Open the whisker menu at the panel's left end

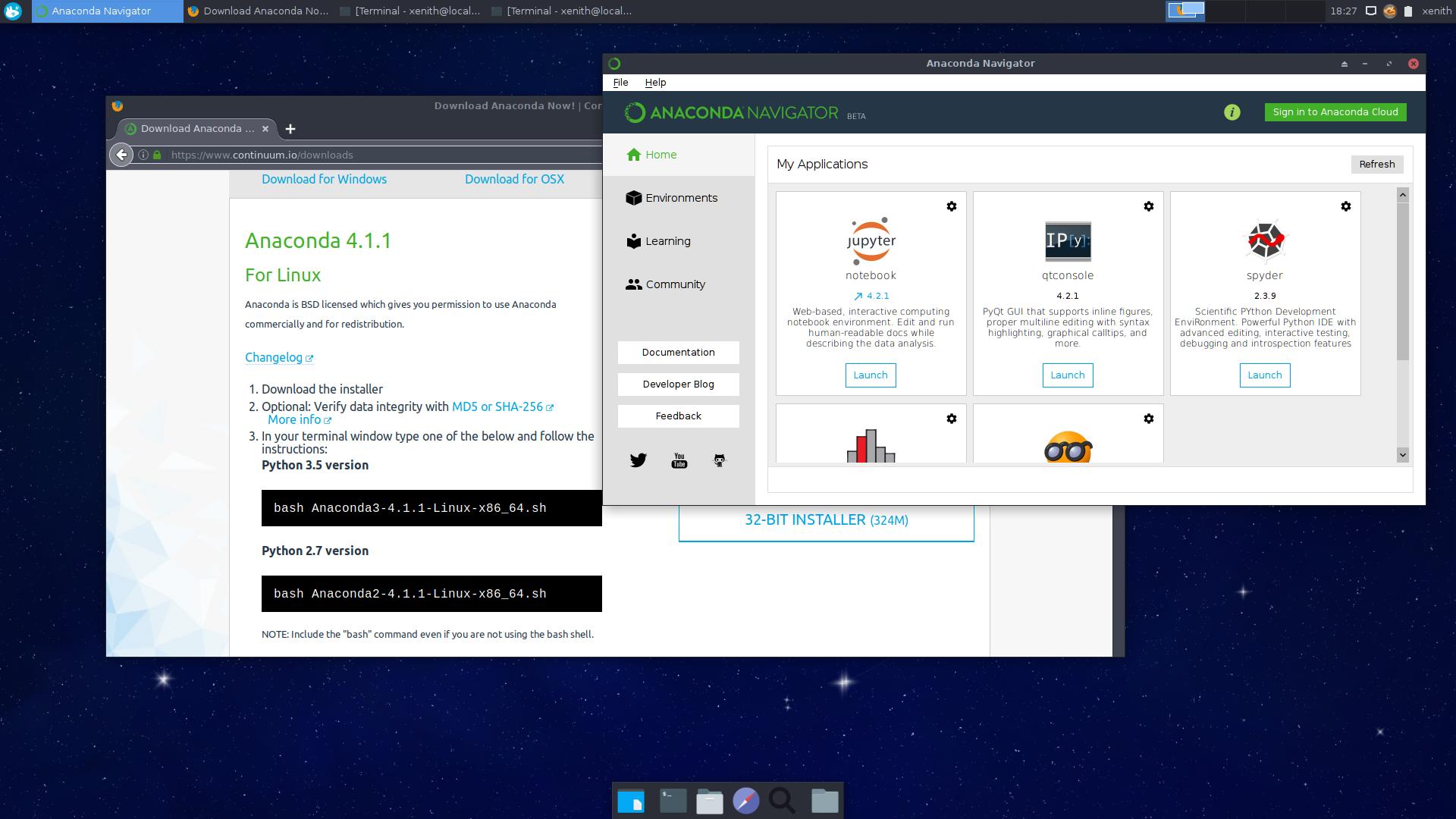coord(13,11)
